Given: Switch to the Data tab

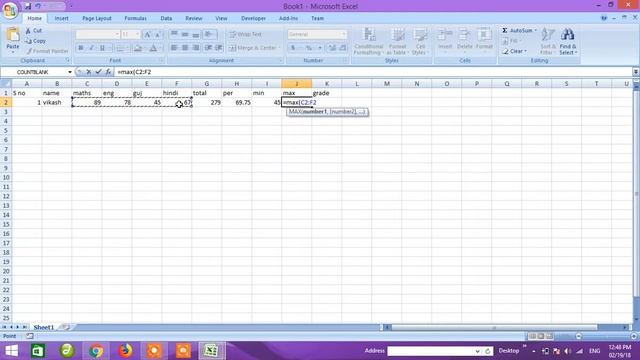Looking at the screenshot, I should pos(166,18).
